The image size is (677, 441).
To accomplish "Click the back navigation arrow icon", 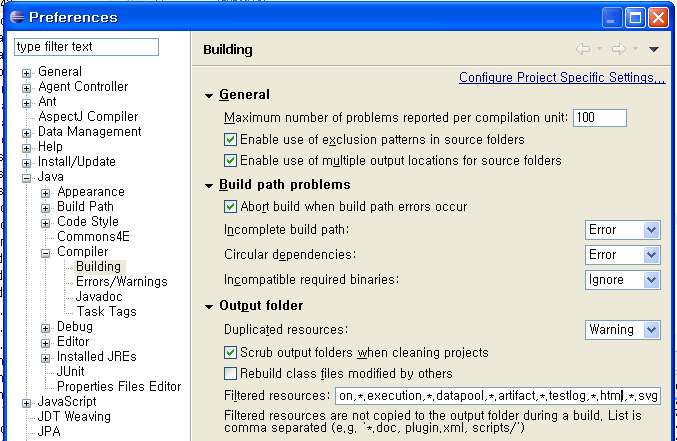I will (582, 49).
